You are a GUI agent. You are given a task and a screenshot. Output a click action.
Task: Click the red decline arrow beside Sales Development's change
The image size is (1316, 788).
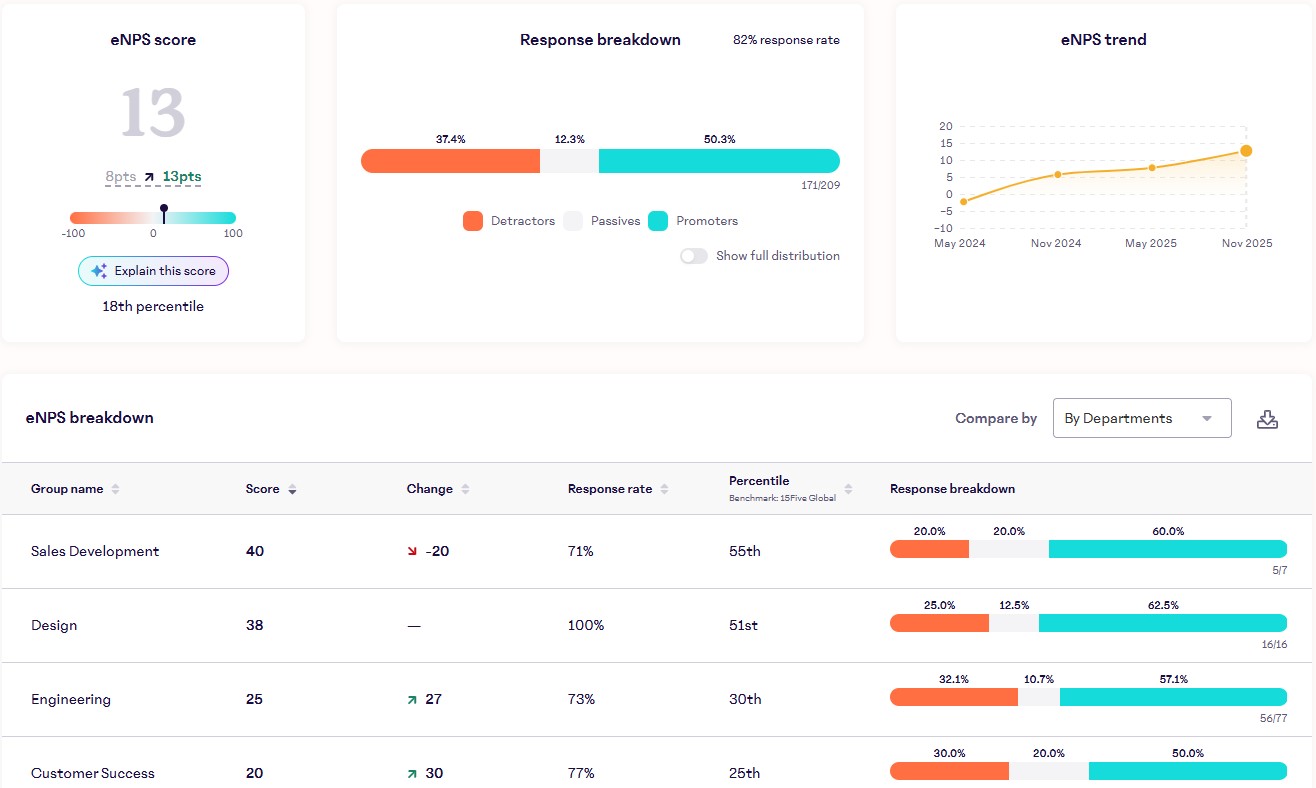412,550
